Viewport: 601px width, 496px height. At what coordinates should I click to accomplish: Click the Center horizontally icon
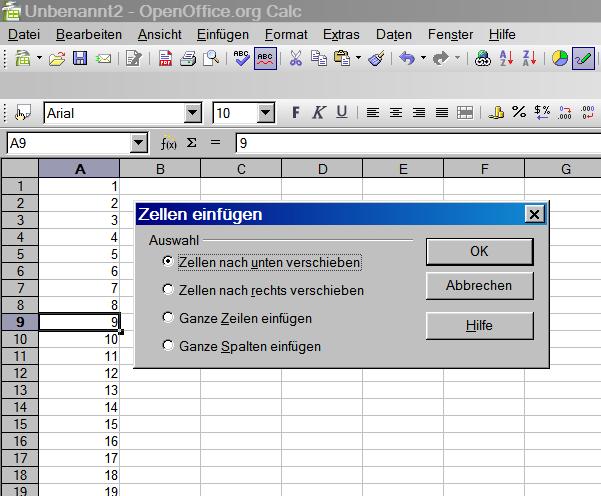pos(396,113)
